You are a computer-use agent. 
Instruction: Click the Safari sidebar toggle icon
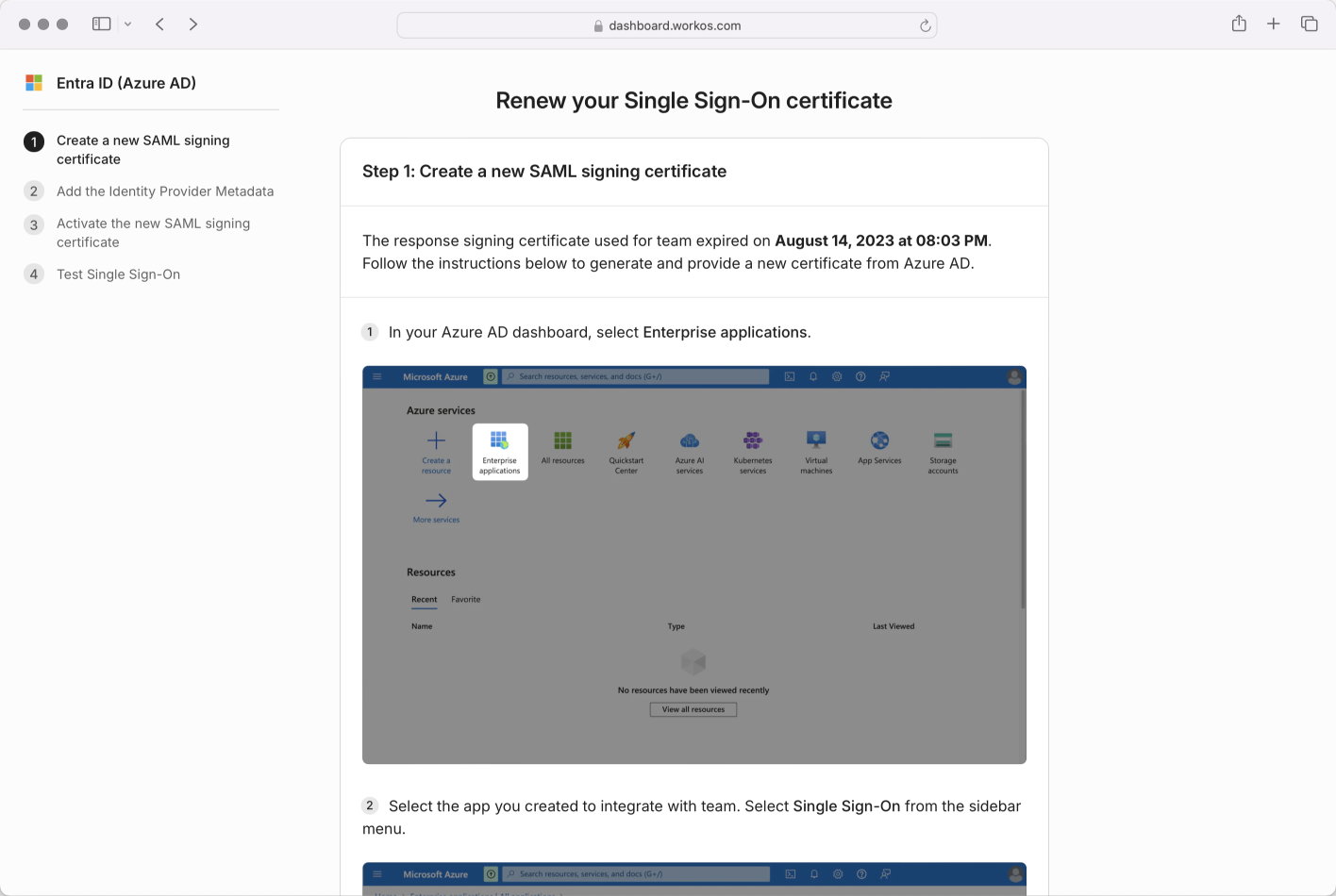point(101,24)
